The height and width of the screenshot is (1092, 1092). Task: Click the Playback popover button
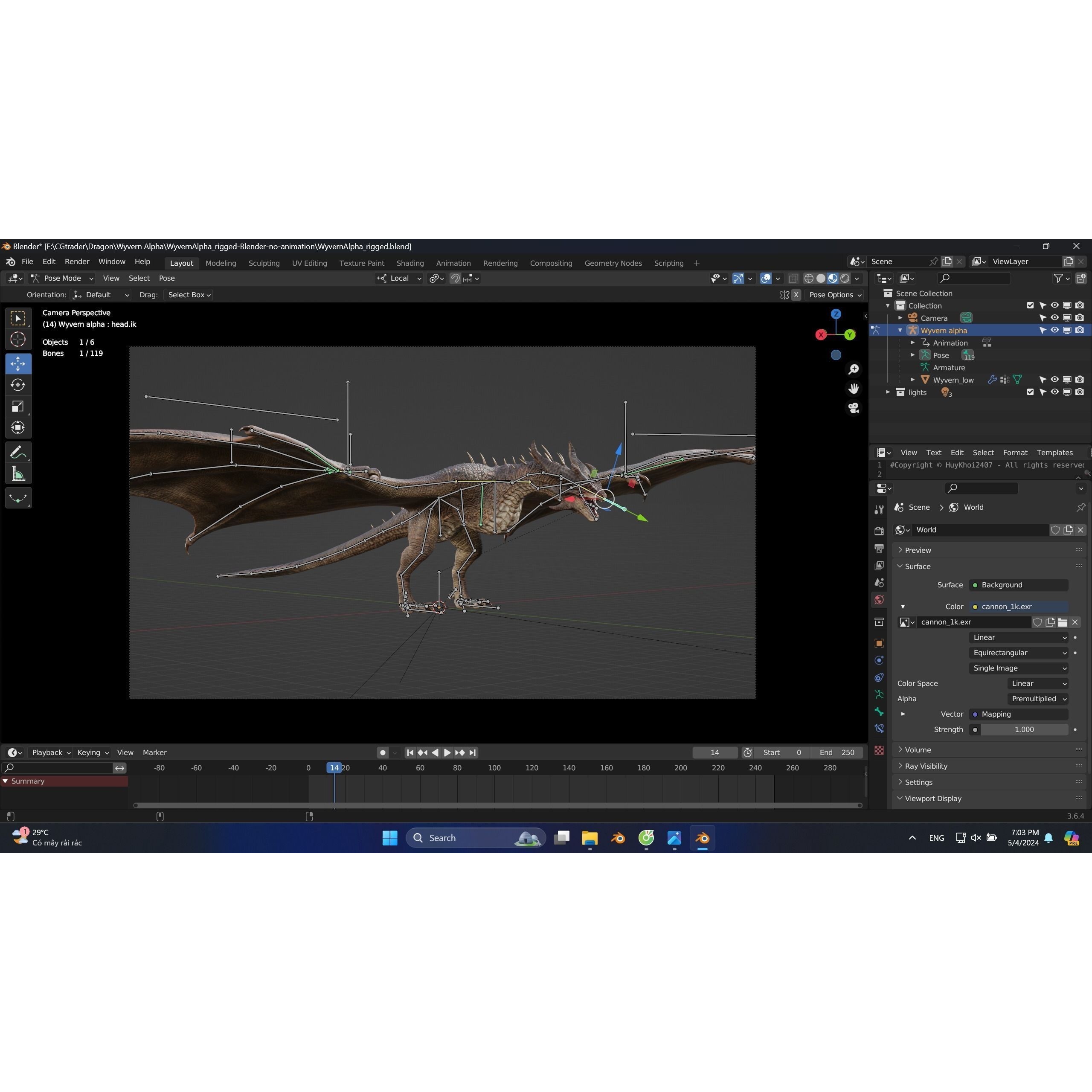click(51, 752)
